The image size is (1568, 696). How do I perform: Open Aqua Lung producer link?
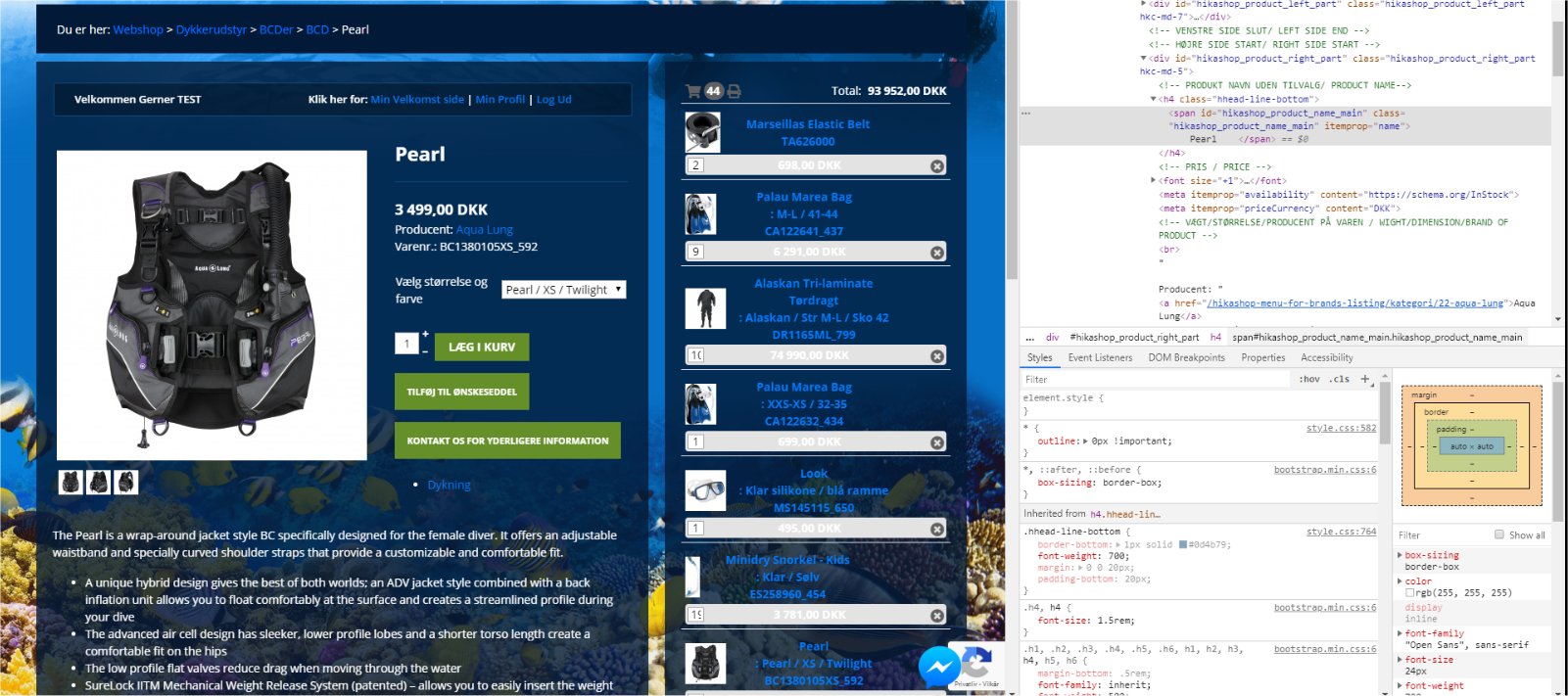pos(484,230)
